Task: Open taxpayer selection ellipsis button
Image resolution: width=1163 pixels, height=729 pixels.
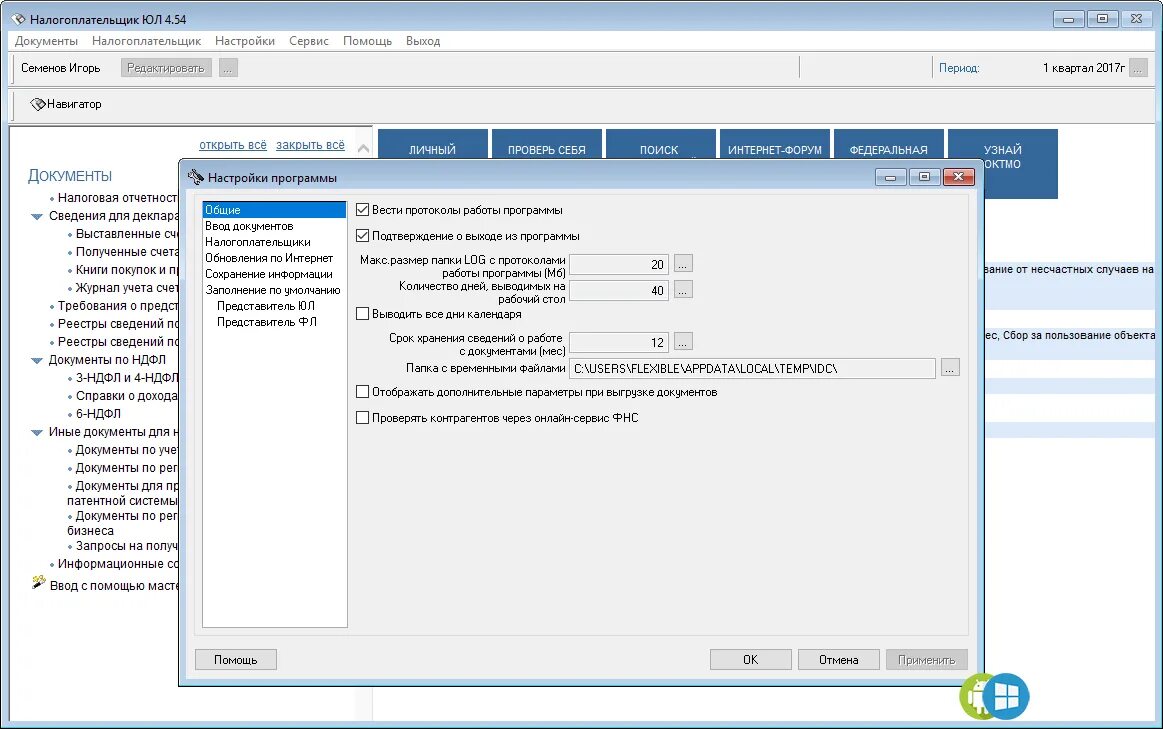Action: click(228, 68)
